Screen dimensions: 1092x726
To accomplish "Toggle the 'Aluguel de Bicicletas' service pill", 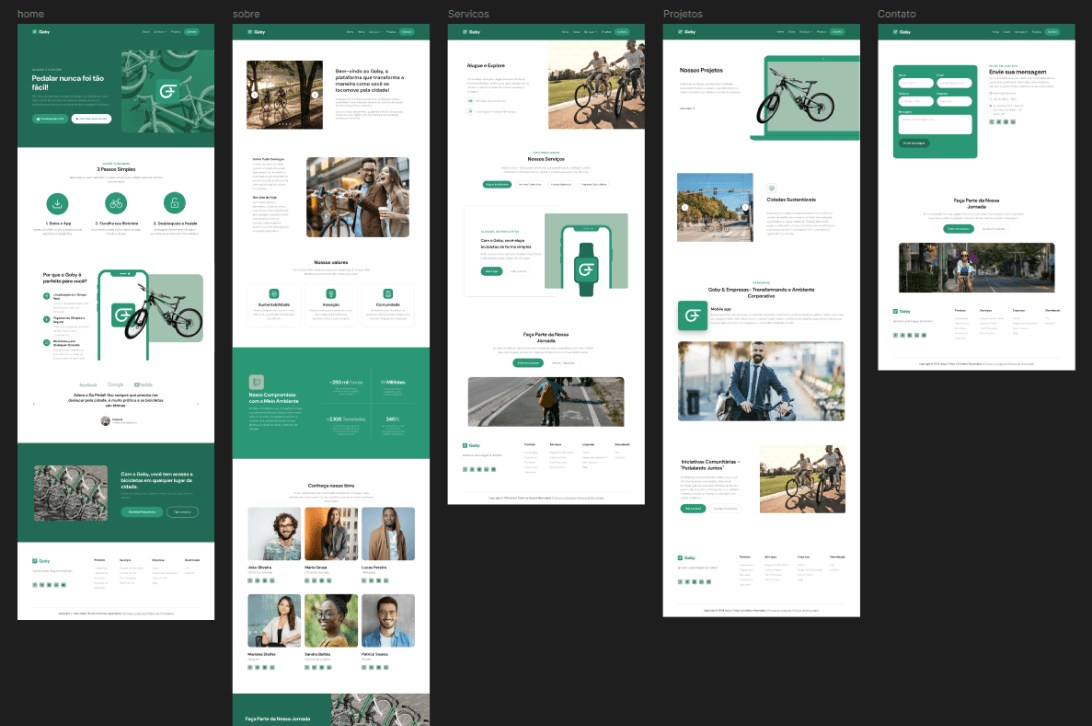I will click(x=498, y=184).
